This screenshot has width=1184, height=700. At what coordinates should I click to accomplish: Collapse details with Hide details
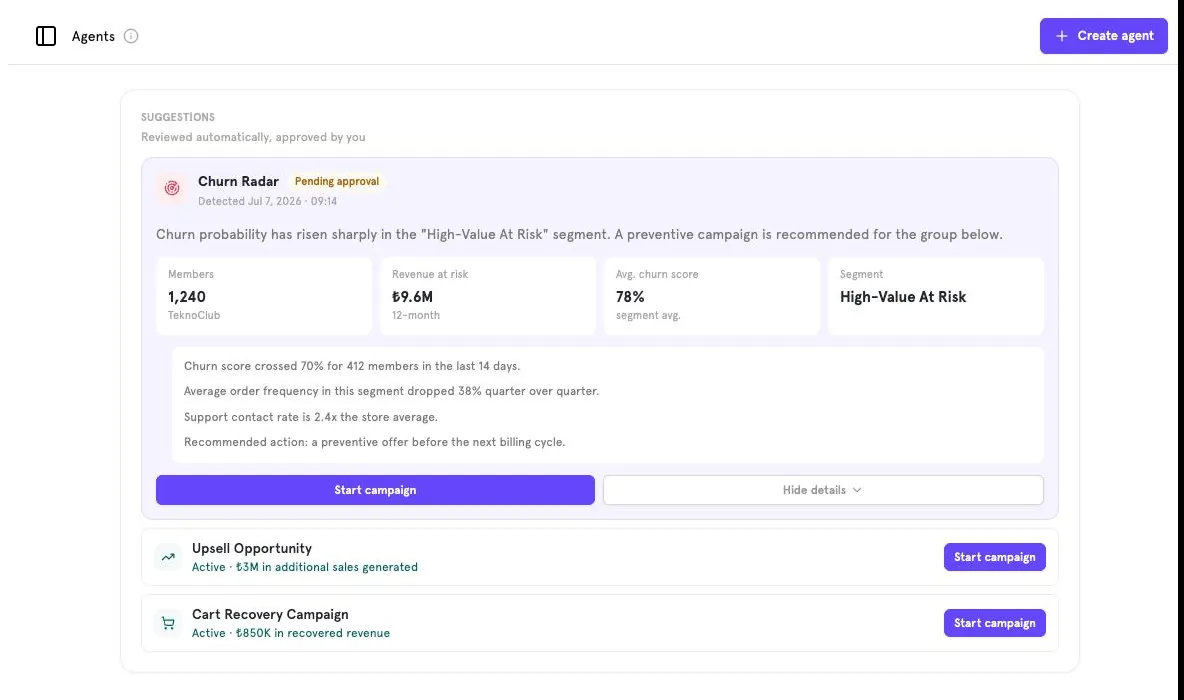(x=823, y=490)
